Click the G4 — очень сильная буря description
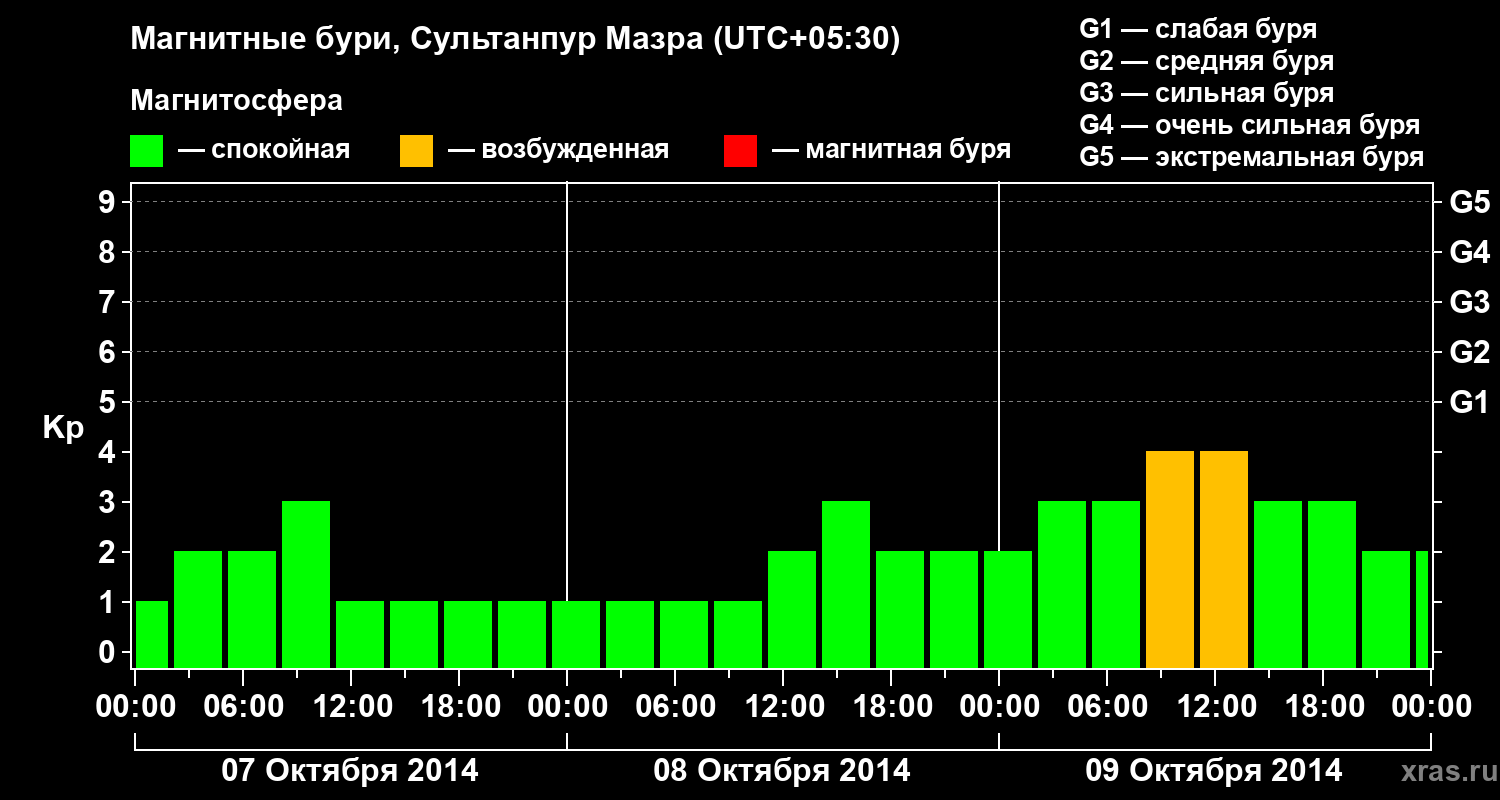This screenshot has height=800, width=1500. click(1249, 125)
